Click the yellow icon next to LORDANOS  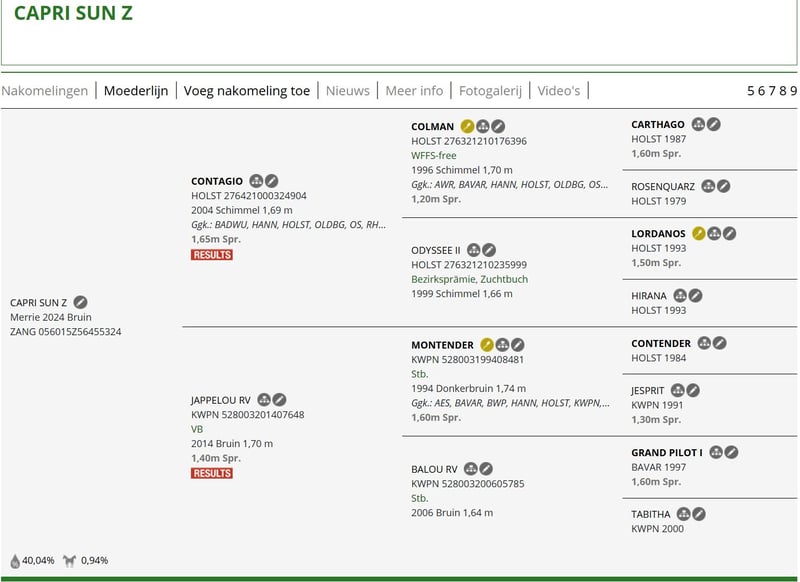698,233
